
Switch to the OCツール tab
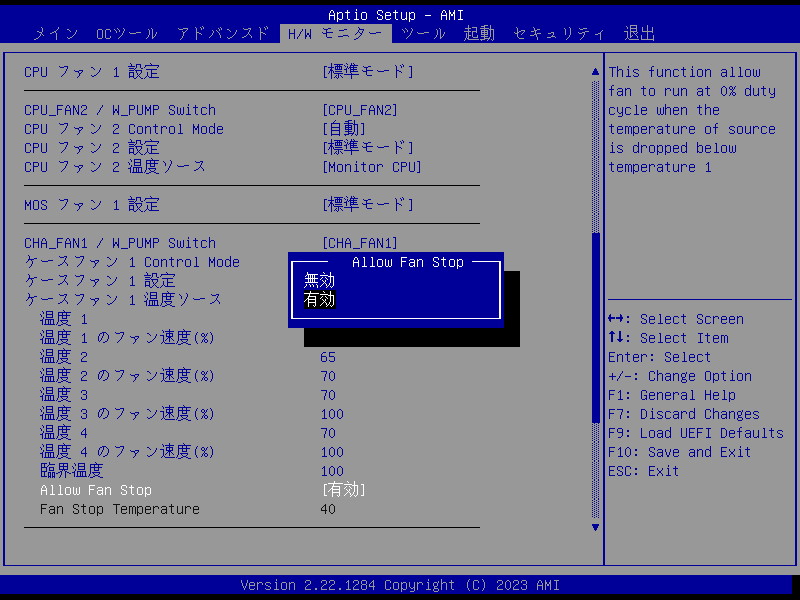click(127, 34)
